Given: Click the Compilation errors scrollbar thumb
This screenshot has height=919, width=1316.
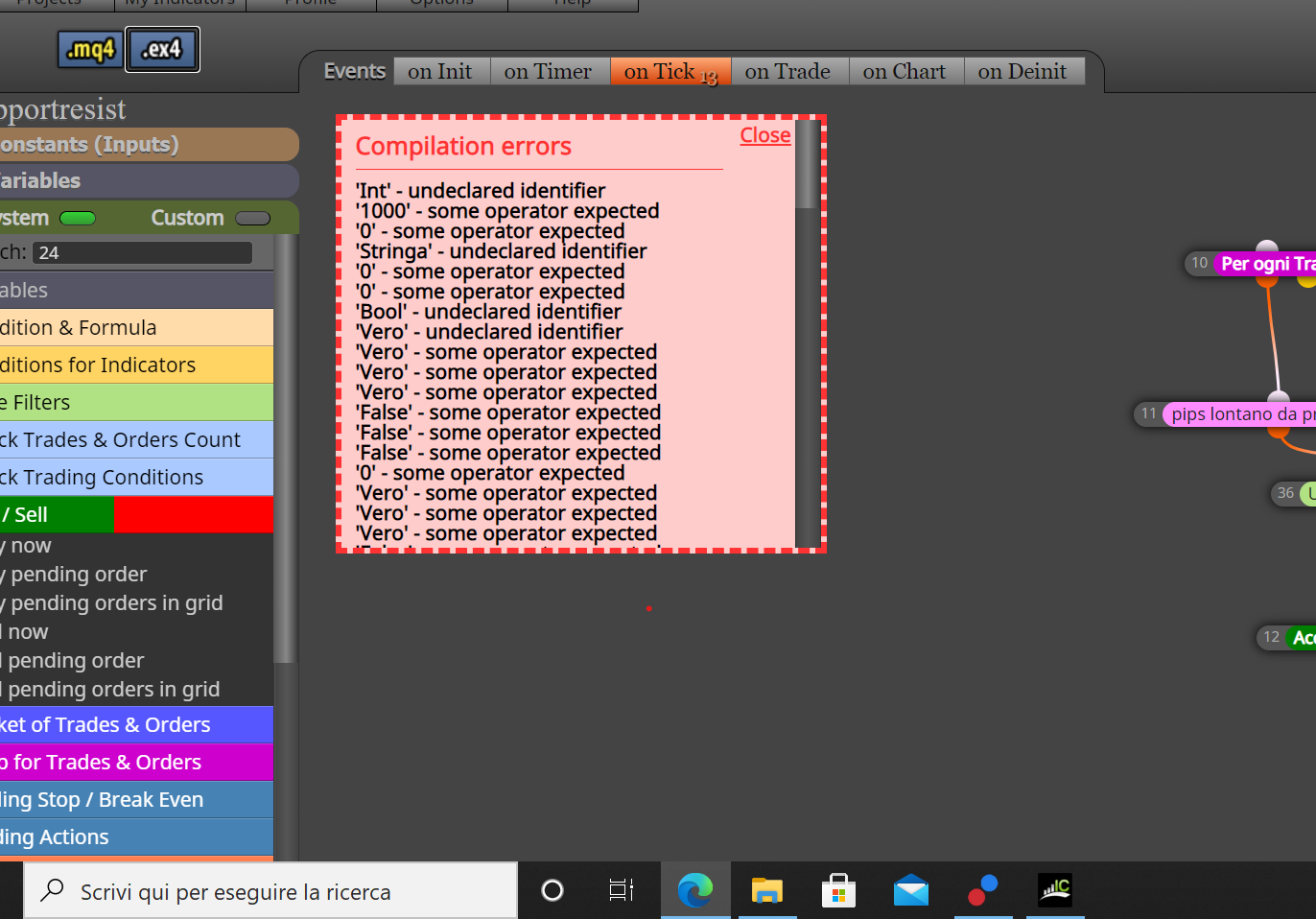Looking at the screenshot, I should point(808,163).
